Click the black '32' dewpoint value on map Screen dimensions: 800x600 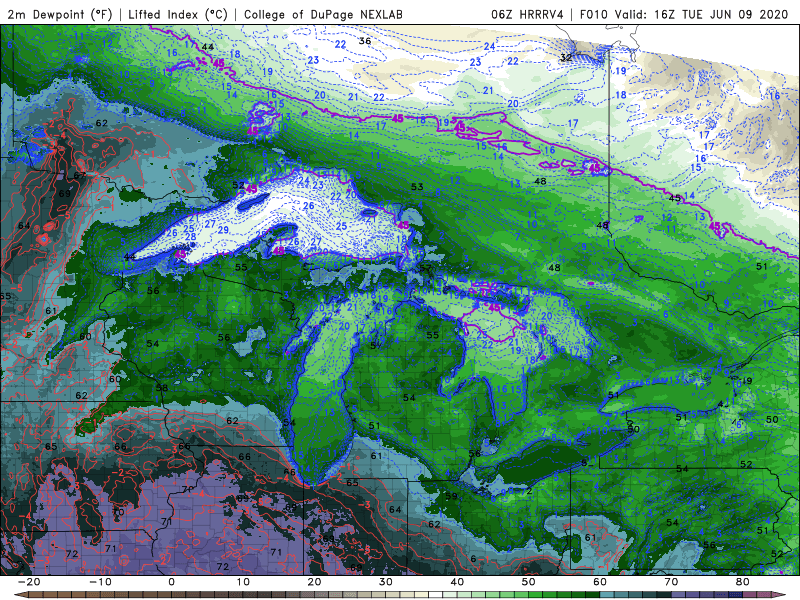[x=566, y=57]
